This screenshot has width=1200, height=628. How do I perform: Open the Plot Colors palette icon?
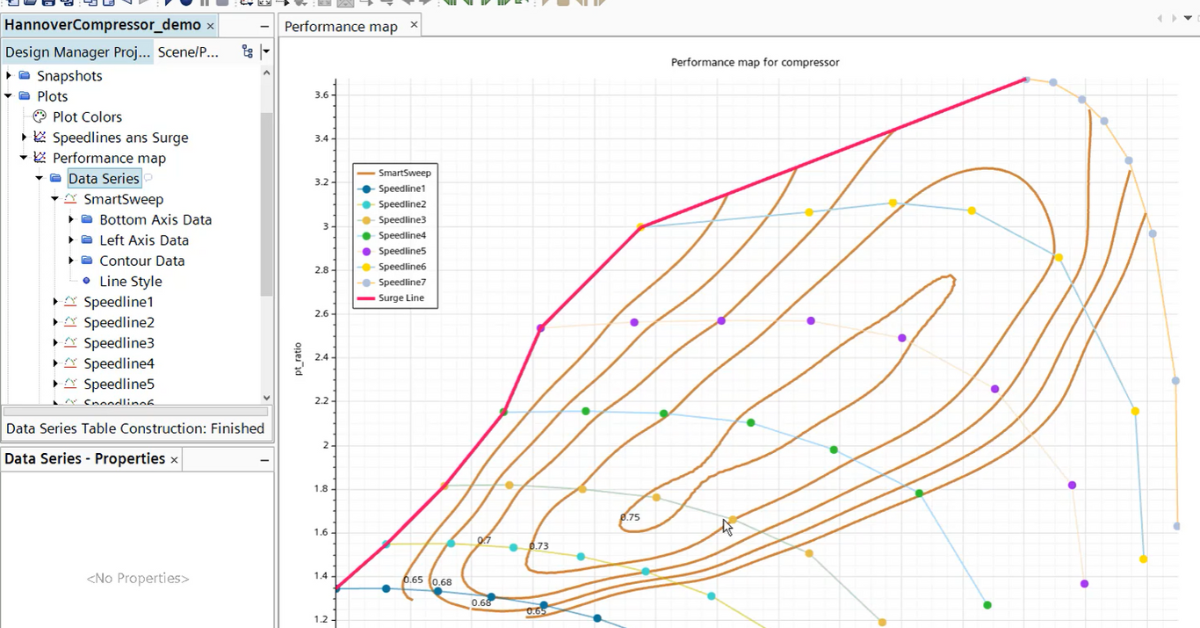click(x=37, y=116)
